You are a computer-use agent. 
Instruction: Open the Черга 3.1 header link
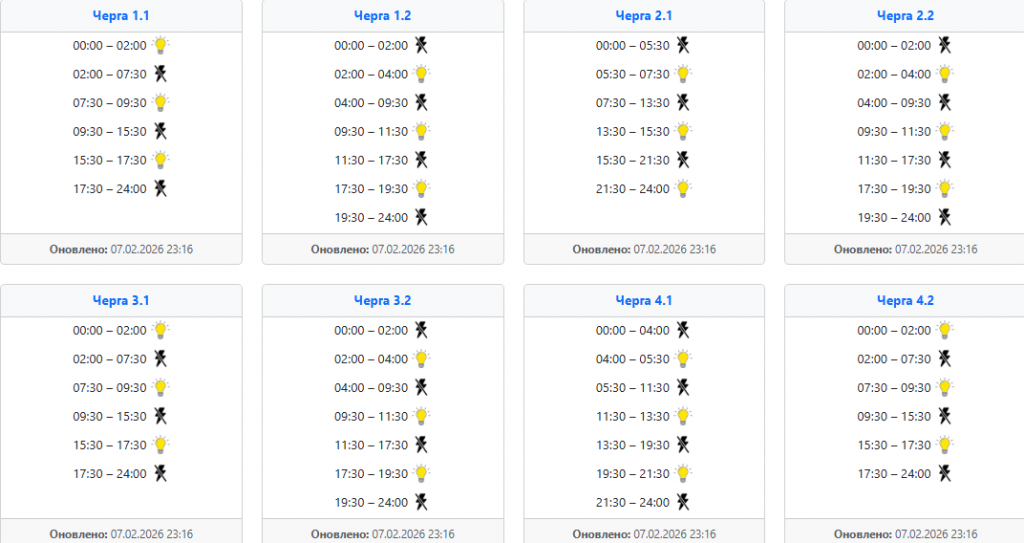(121, 300)
